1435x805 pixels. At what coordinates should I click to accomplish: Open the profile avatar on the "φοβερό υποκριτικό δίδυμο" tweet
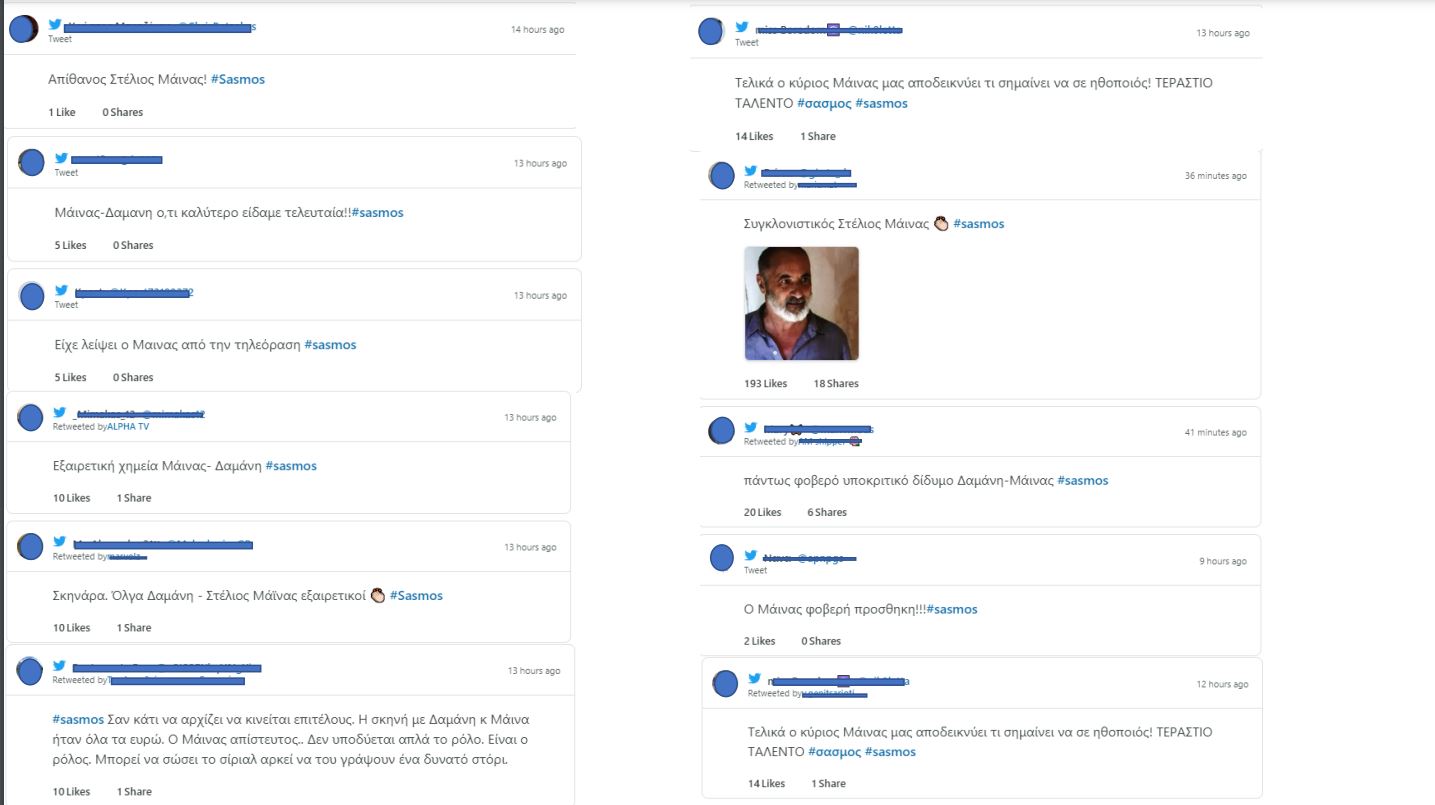click(x=722, y=432)
